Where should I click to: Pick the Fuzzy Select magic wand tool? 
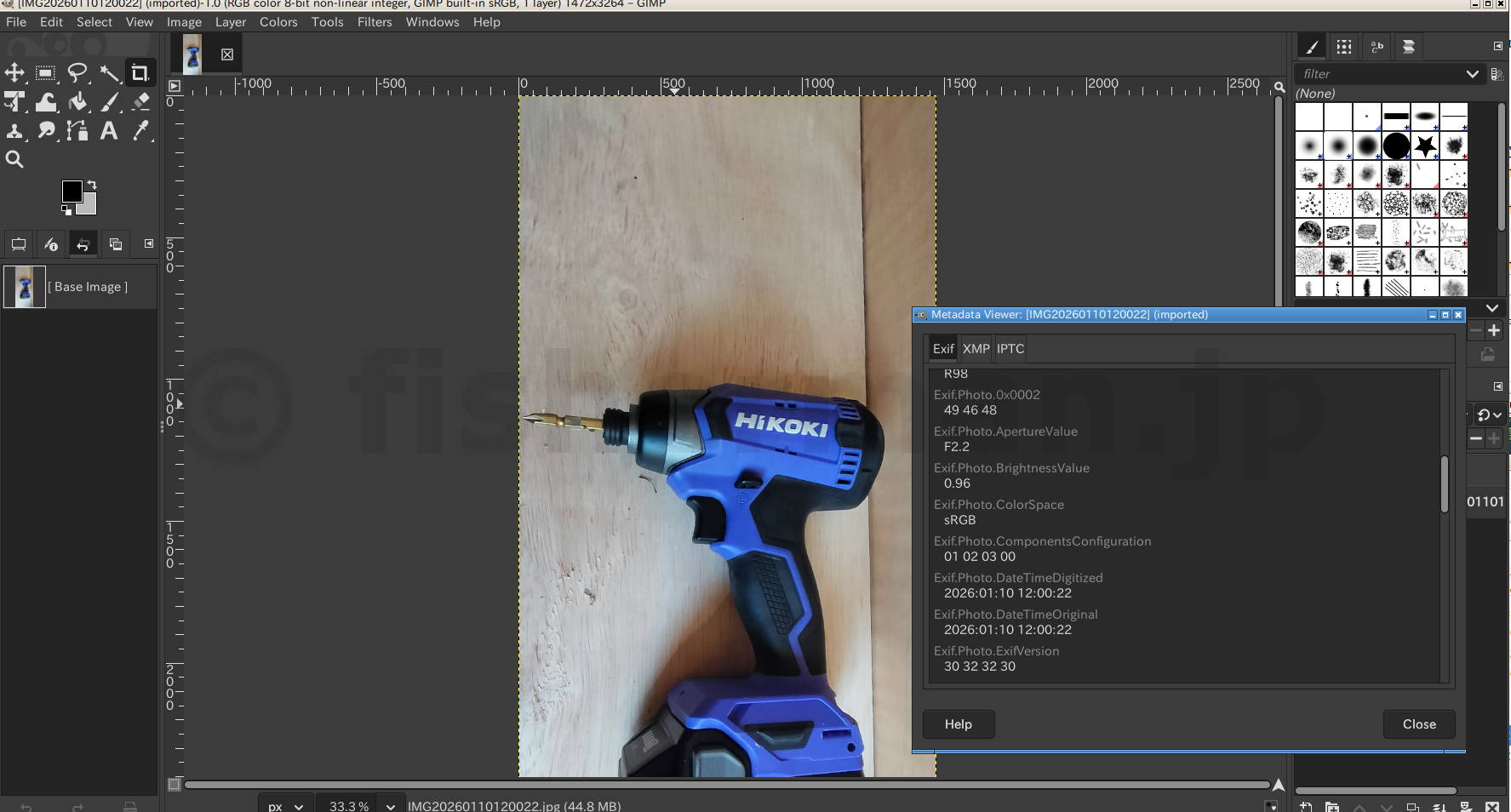click(109, 73)
